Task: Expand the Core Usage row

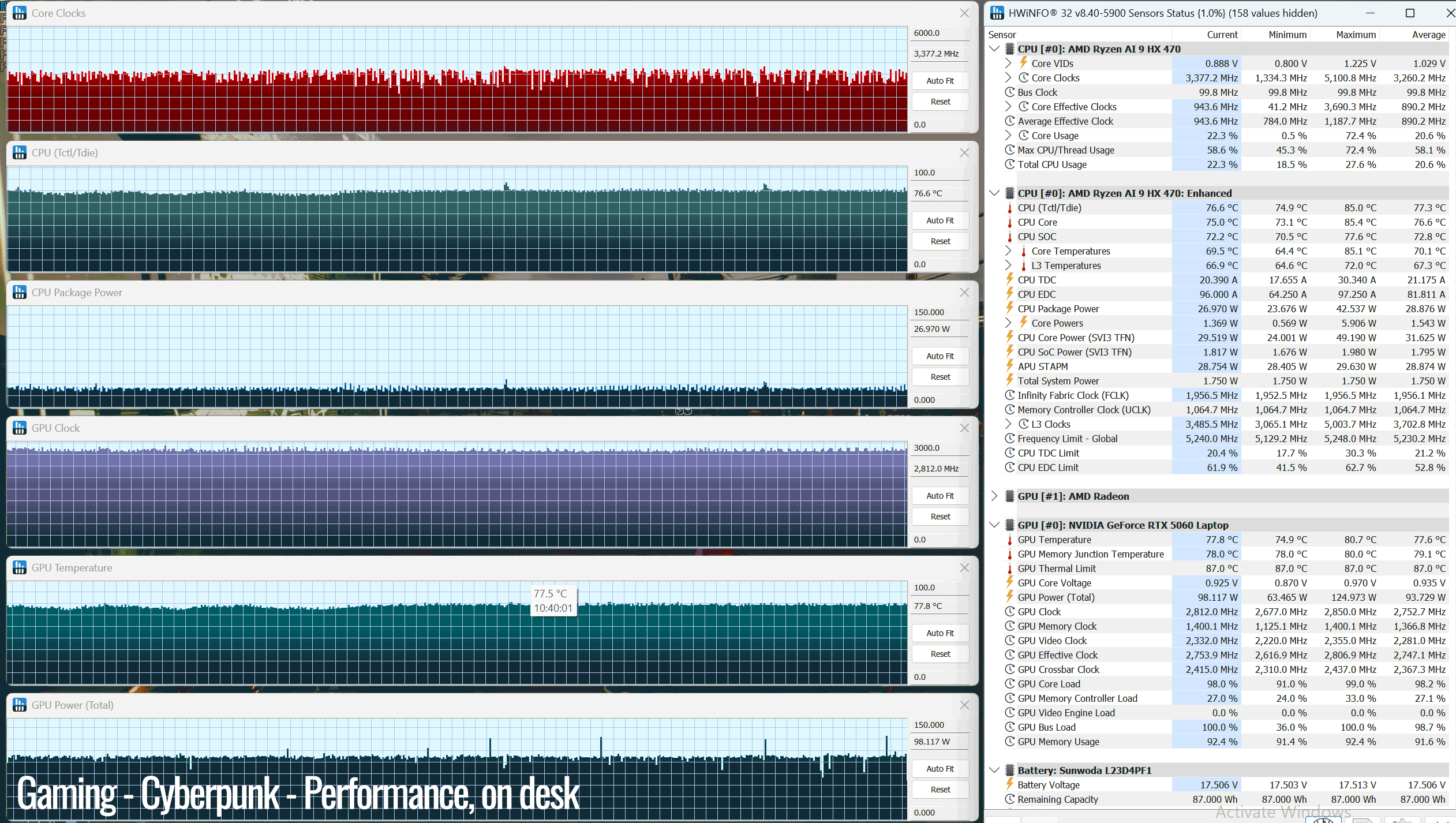Action: [1008, 136]
